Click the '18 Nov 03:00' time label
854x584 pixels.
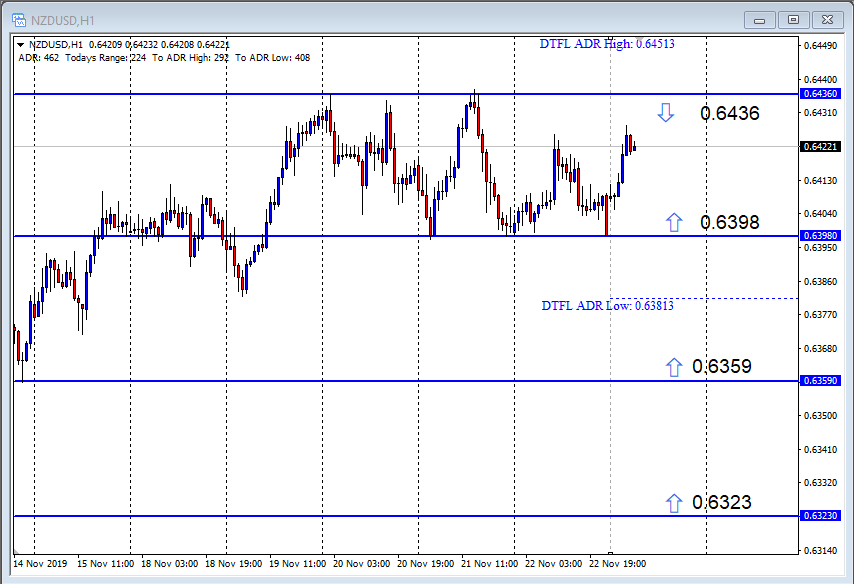tap(169, 563)
